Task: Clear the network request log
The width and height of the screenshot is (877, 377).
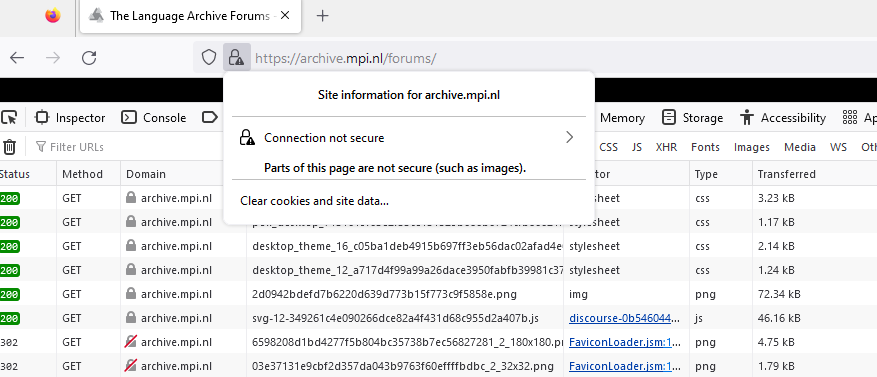Action: tap(10, 147)
